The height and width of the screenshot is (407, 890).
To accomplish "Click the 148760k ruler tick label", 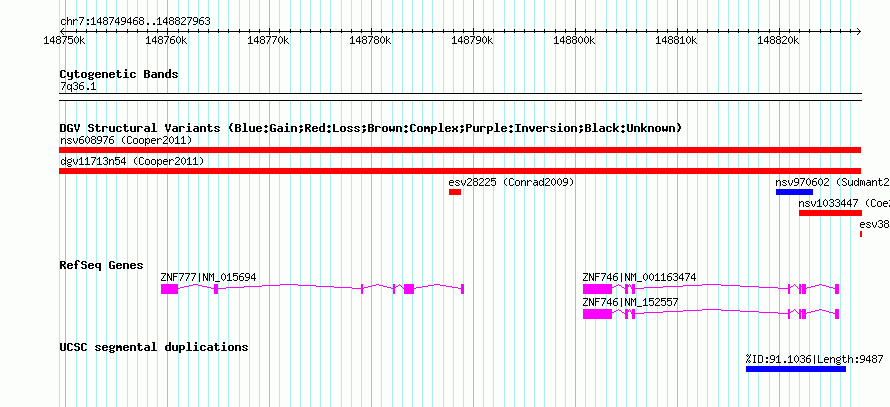I will [166, 41].
